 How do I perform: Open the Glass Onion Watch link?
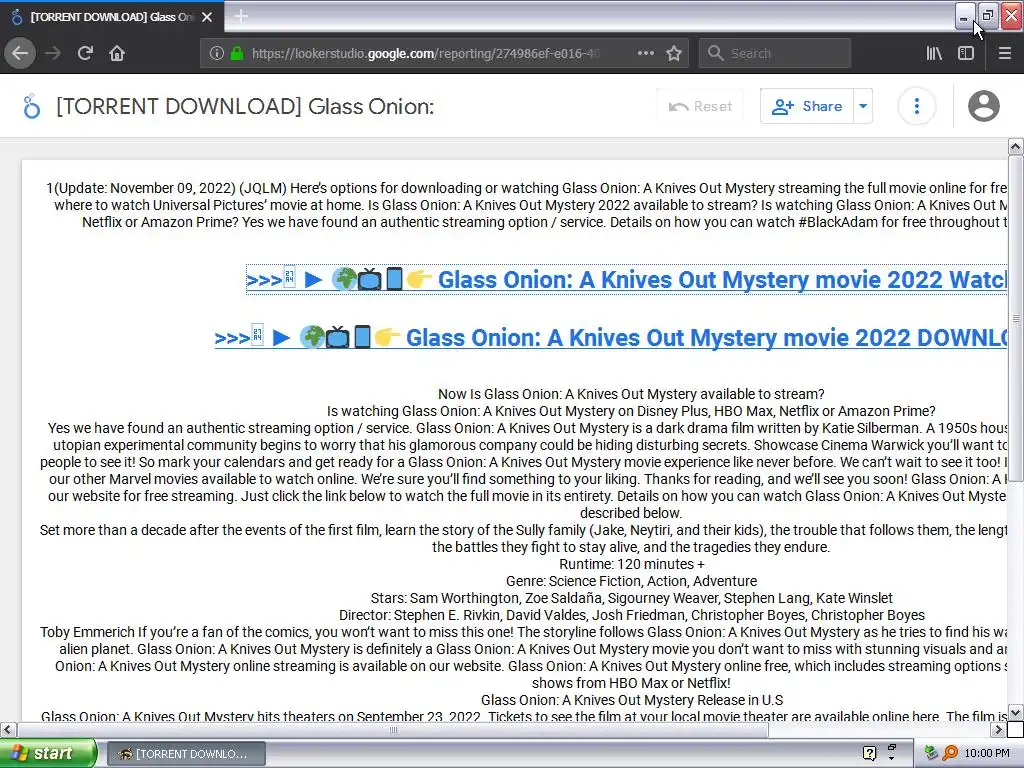pyautogui.click(x=626, y=280)
